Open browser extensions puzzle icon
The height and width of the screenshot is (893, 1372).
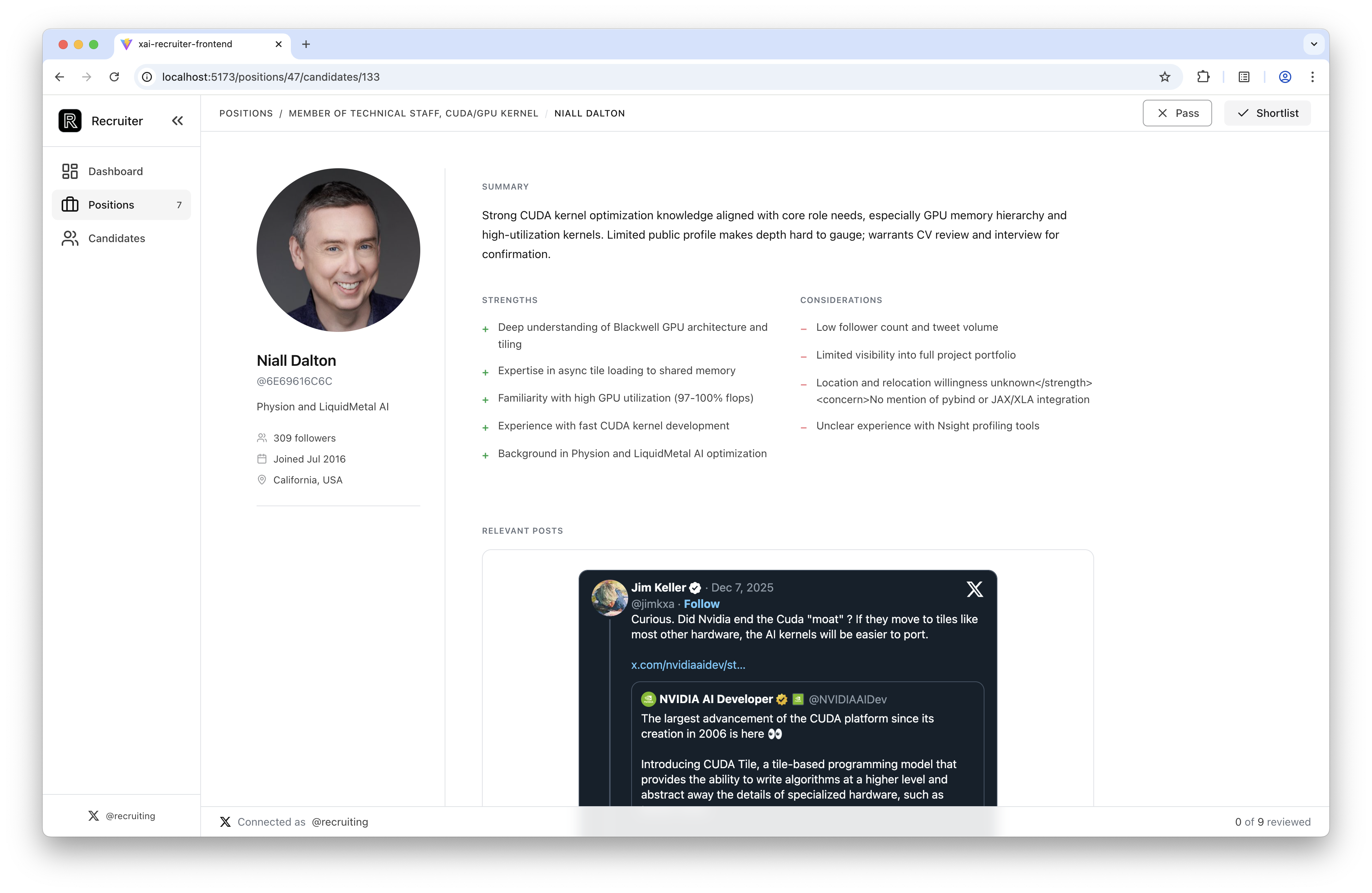coord(1203,77)
